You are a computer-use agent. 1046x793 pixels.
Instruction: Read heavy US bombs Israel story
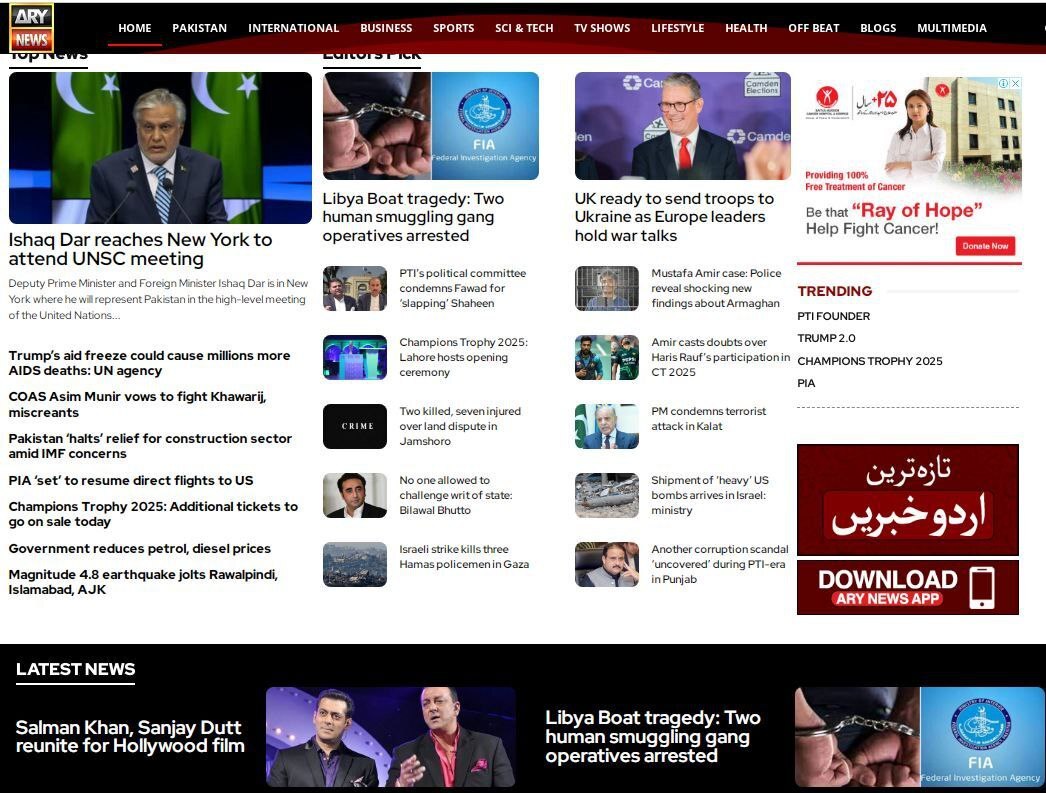point(710,495)
